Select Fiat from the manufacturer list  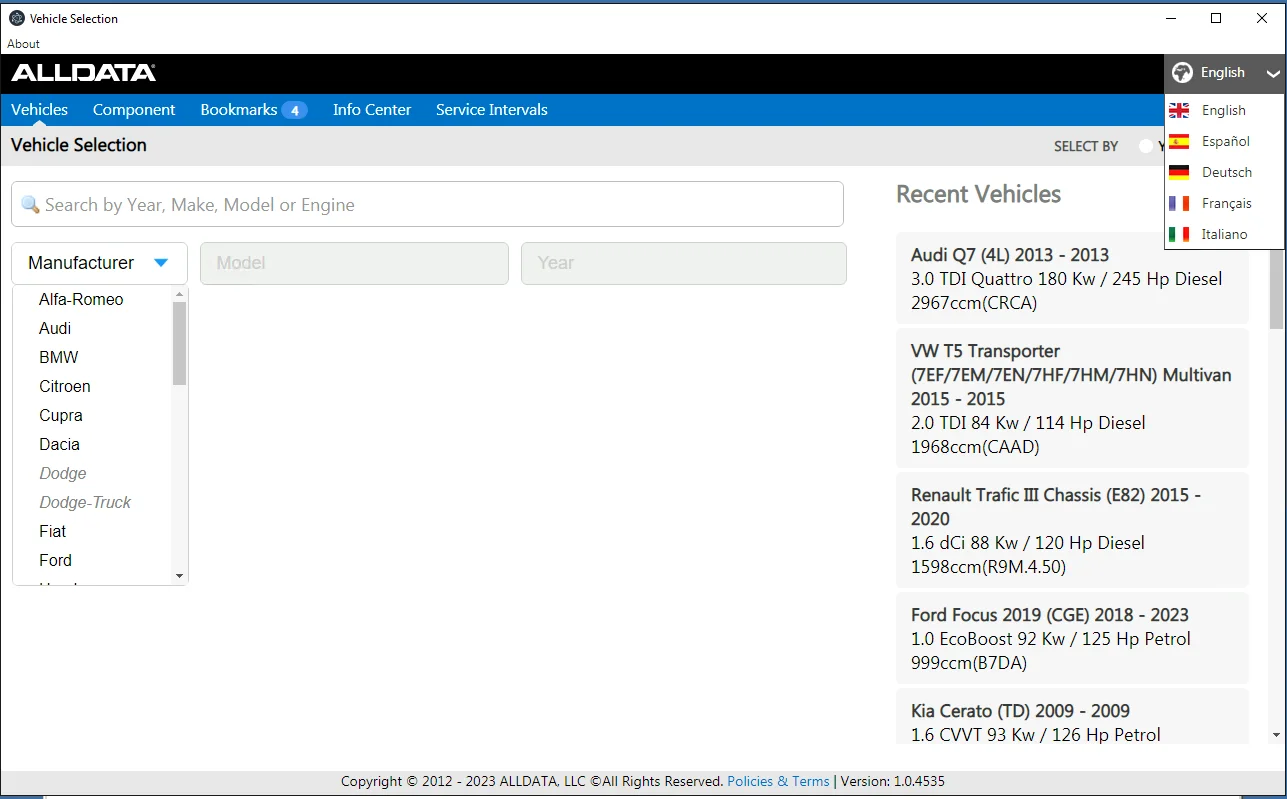tap(53, 531)
